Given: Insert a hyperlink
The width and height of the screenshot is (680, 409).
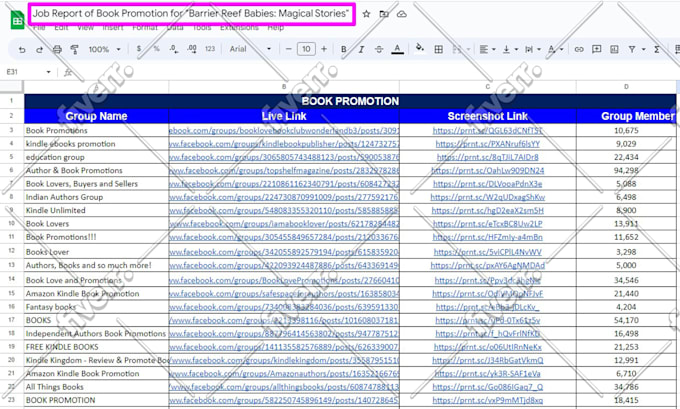Looking at the screenshot, I should (x=579, y=49).
